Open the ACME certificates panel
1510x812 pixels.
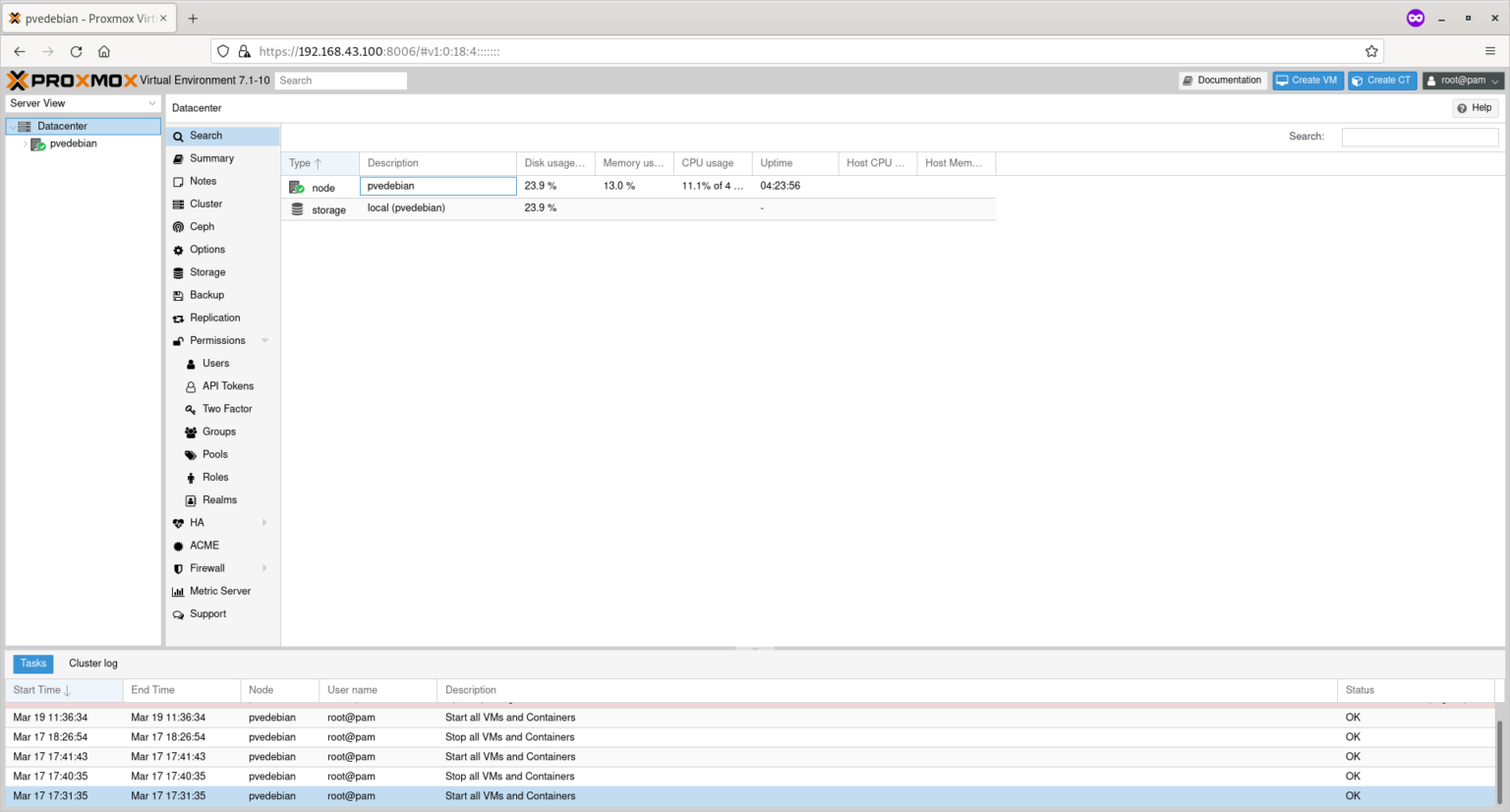(203, 545)
